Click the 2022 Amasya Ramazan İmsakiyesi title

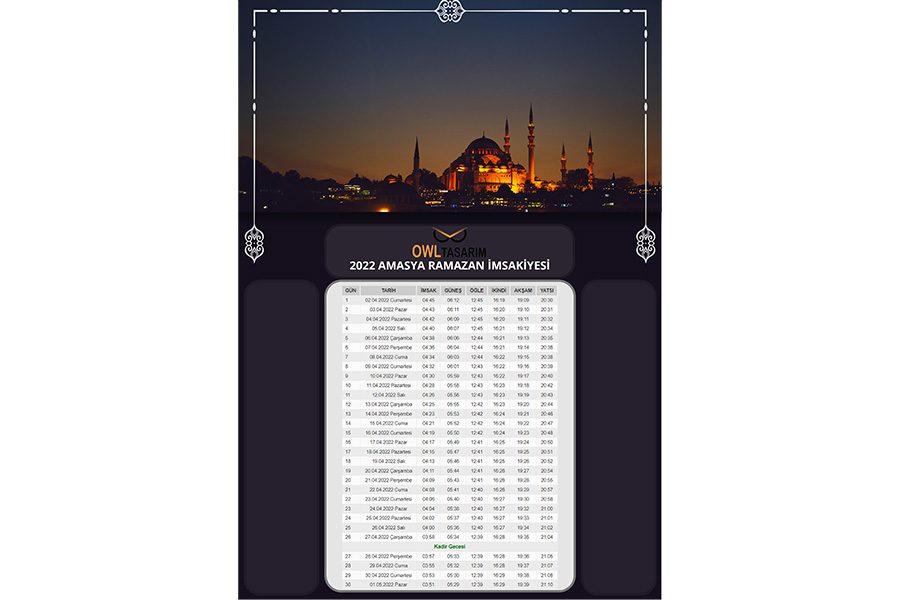(449, 265)
